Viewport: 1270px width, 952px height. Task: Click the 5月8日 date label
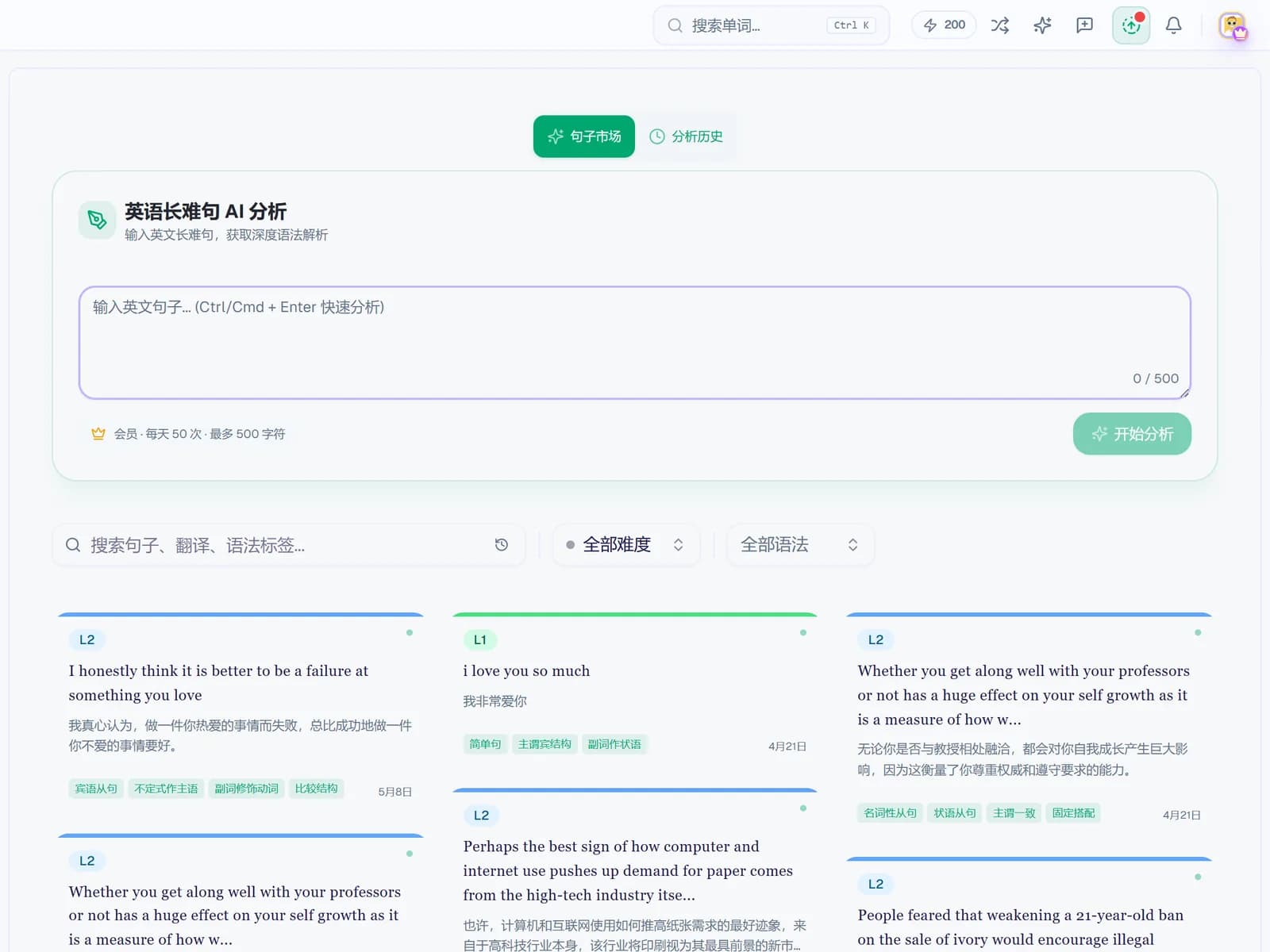tap(394, 792)
